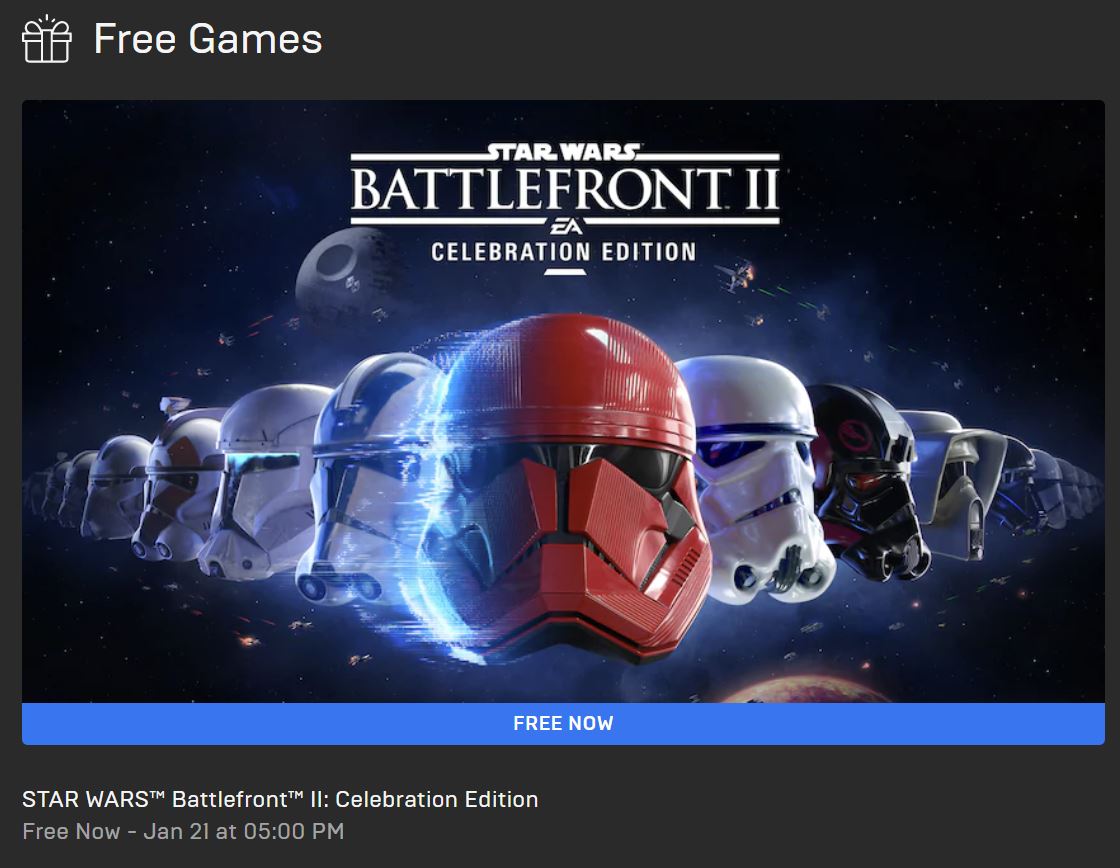Click the Free Now - Jan 21 date text

183,831
